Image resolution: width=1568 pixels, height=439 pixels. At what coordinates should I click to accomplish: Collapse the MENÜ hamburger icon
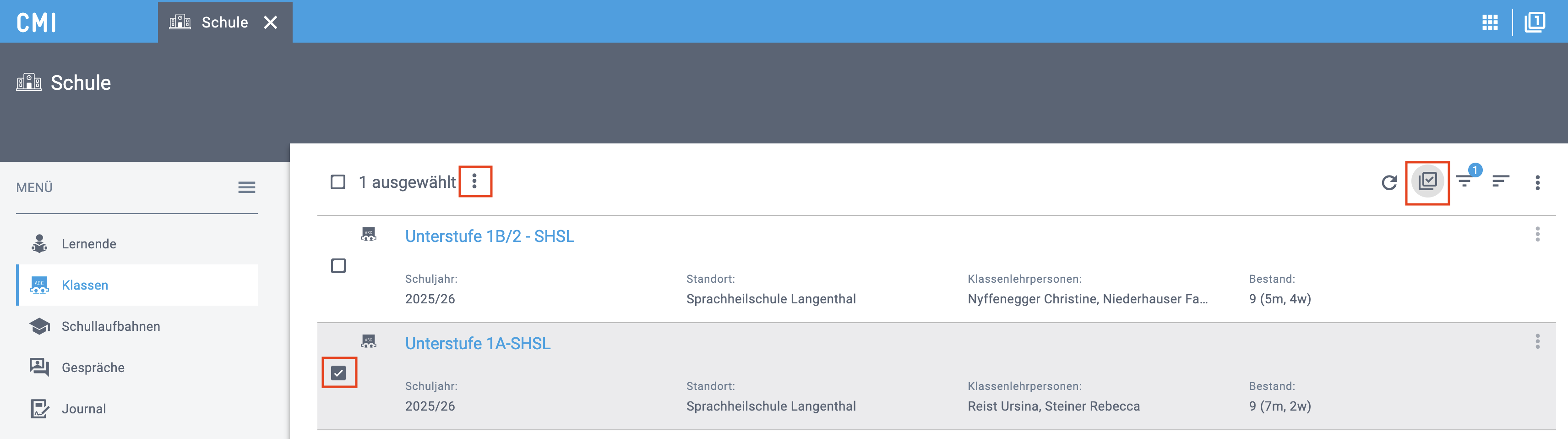[246, 187]
